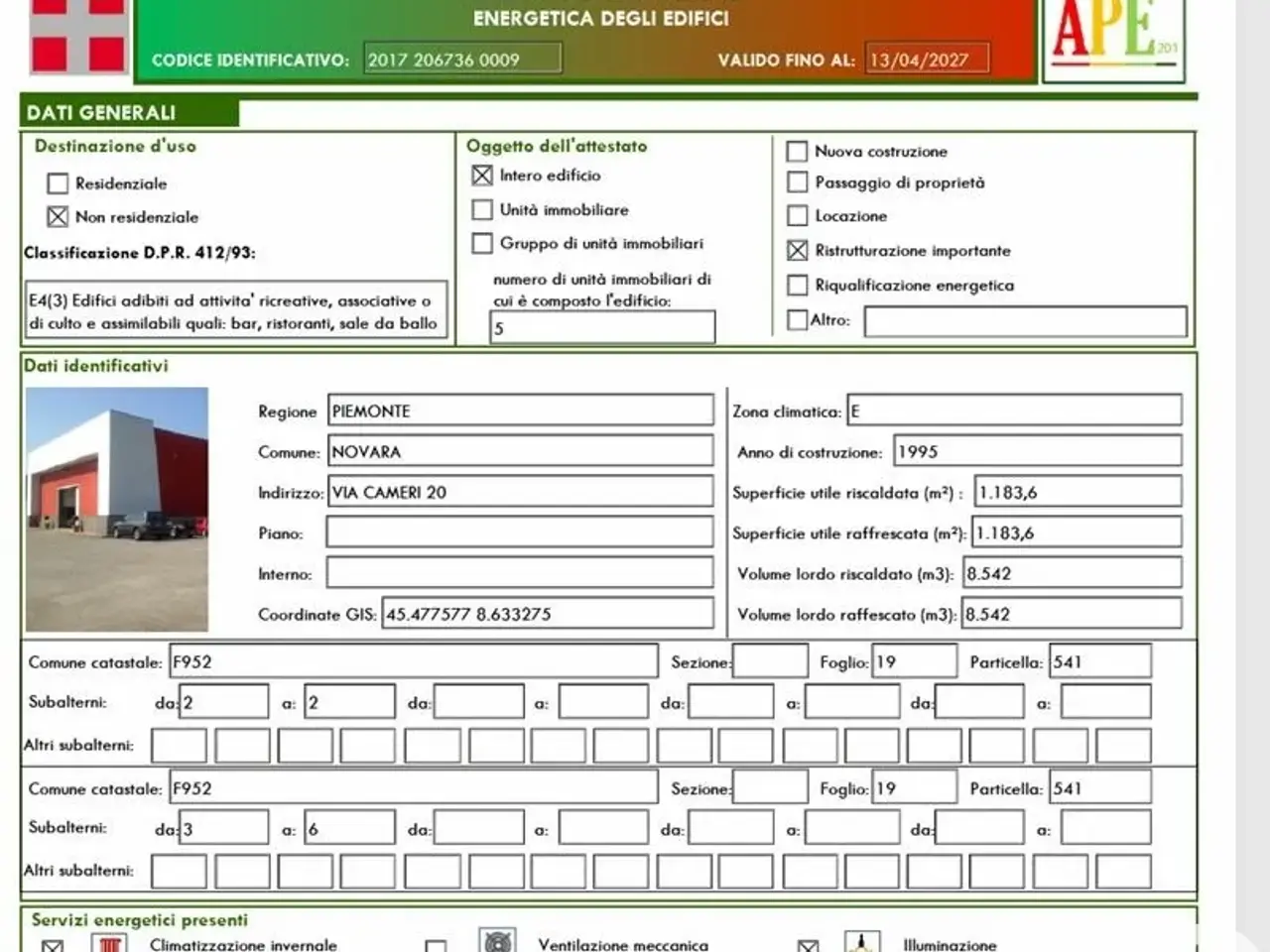Viewport: 1270px width, 952px height.
Task: Select the Ventilazione meccanica checkbox
Action: point(436,946)
